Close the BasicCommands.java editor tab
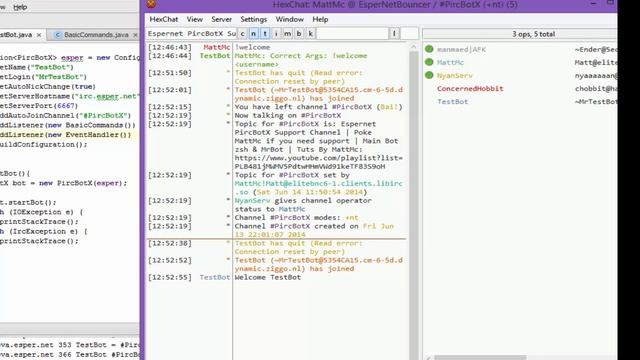 135,35
